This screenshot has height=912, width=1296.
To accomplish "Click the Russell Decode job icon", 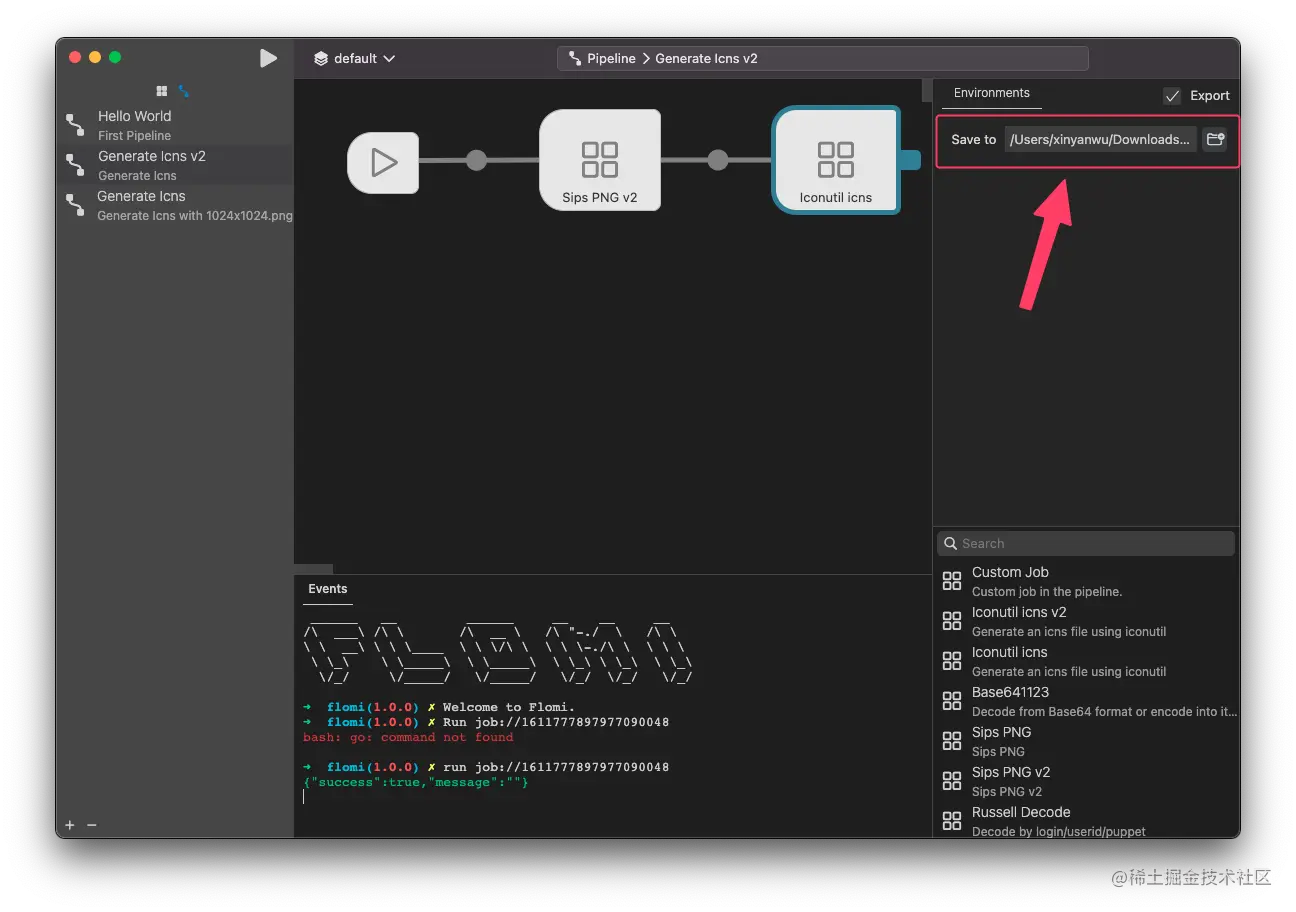I will pos(951,820).
